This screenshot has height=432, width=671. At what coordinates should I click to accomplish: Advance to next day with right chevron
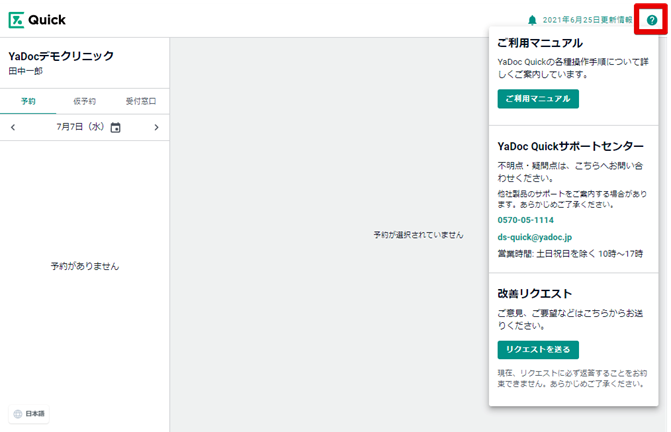pos(156,128)
